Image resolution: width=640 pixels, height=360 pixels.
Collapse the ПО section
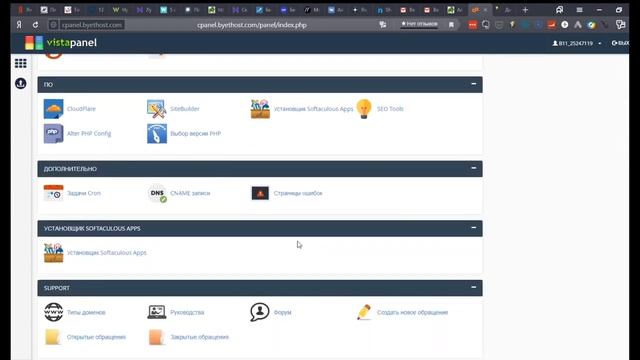(x=473, y=84)
